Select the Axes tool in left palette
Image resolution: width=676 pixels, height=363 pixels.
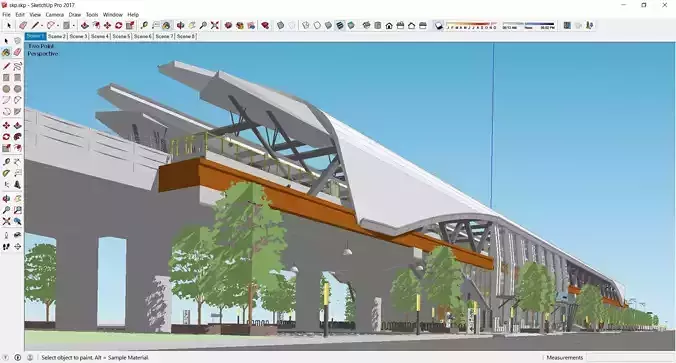tap(6, 185)
